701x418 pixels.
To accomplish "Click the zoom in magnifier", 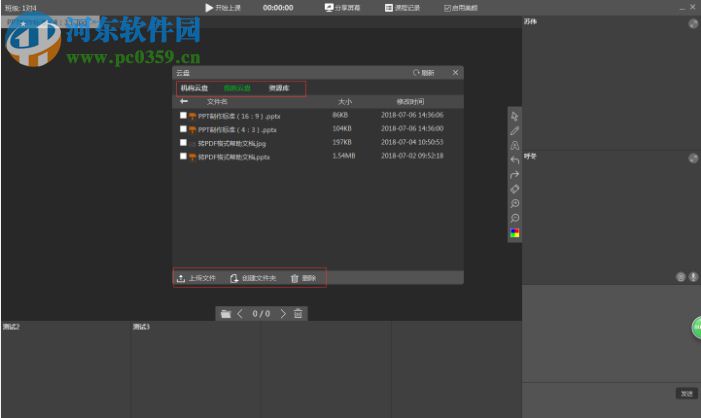I will coord(515,204).
